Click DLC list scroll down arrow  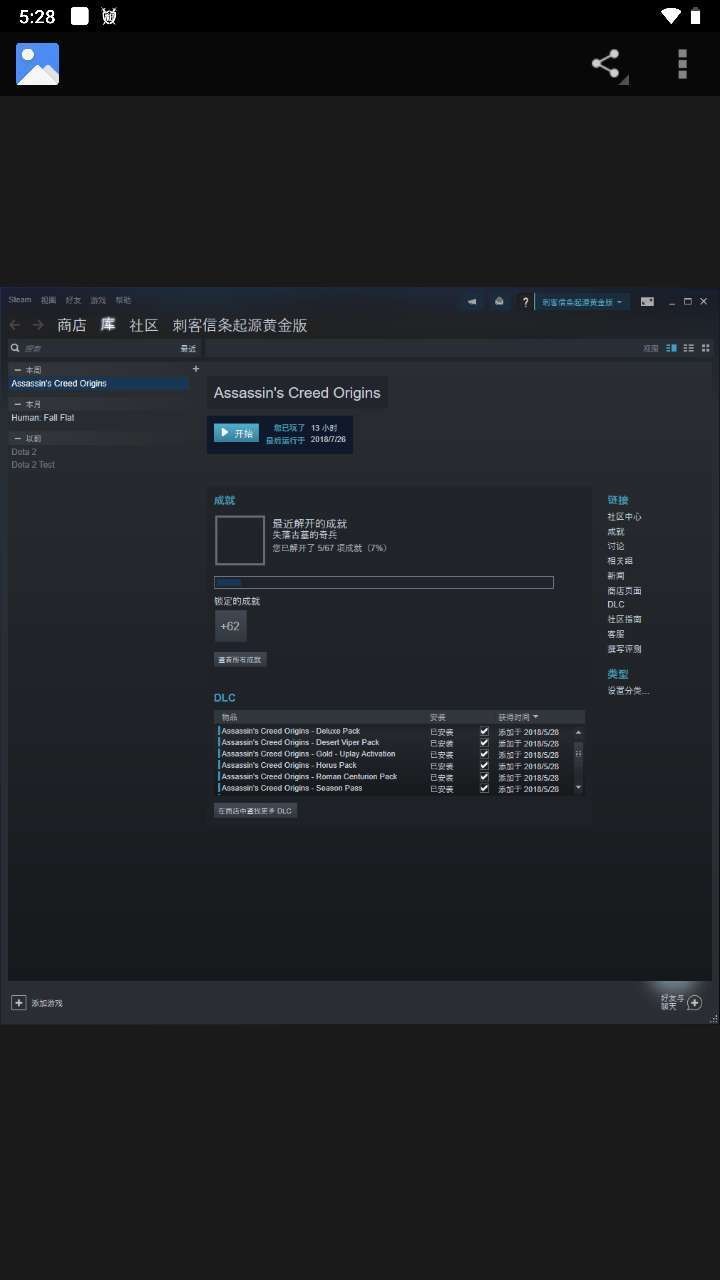click(578, 788)
